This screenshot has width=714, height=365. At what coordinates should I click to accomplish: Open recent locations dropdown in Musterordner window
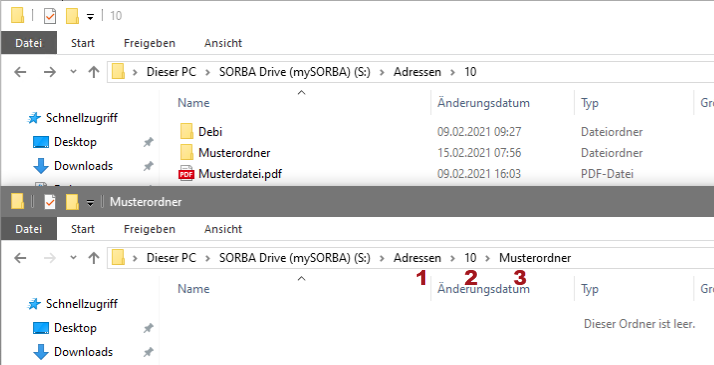73,258
